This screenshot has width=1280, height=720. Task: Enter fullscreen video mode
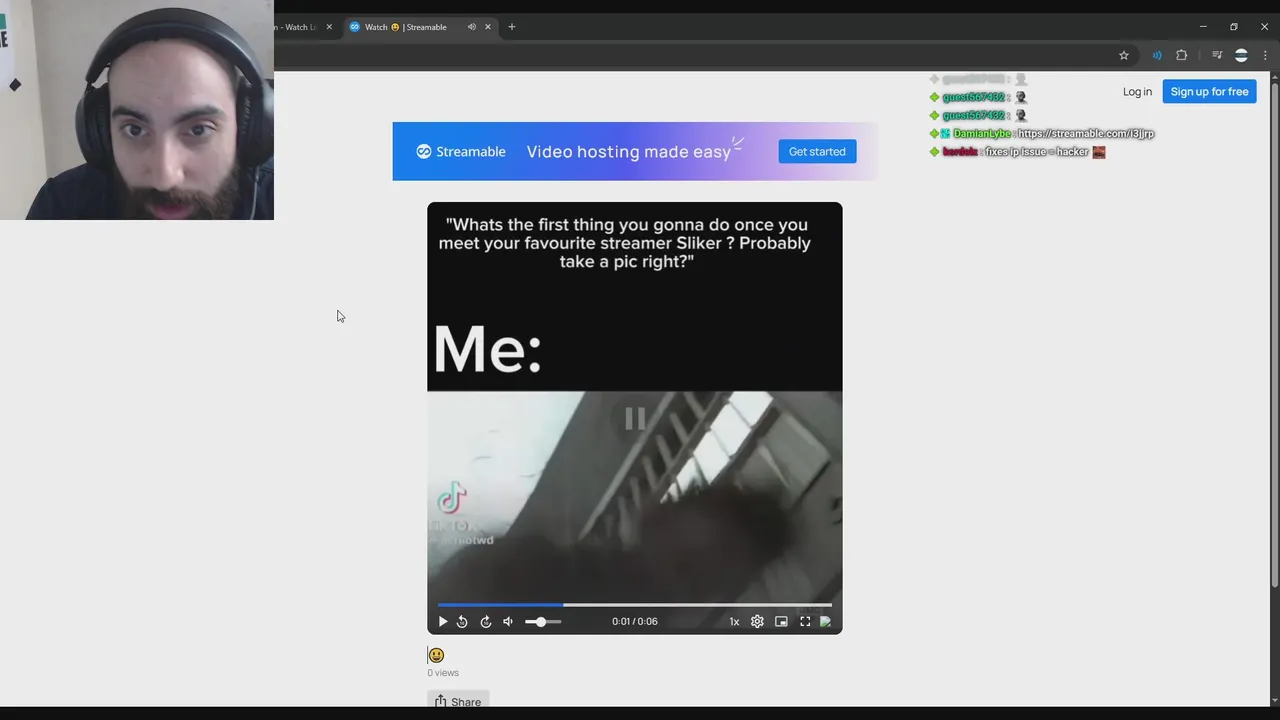[805, 621]
